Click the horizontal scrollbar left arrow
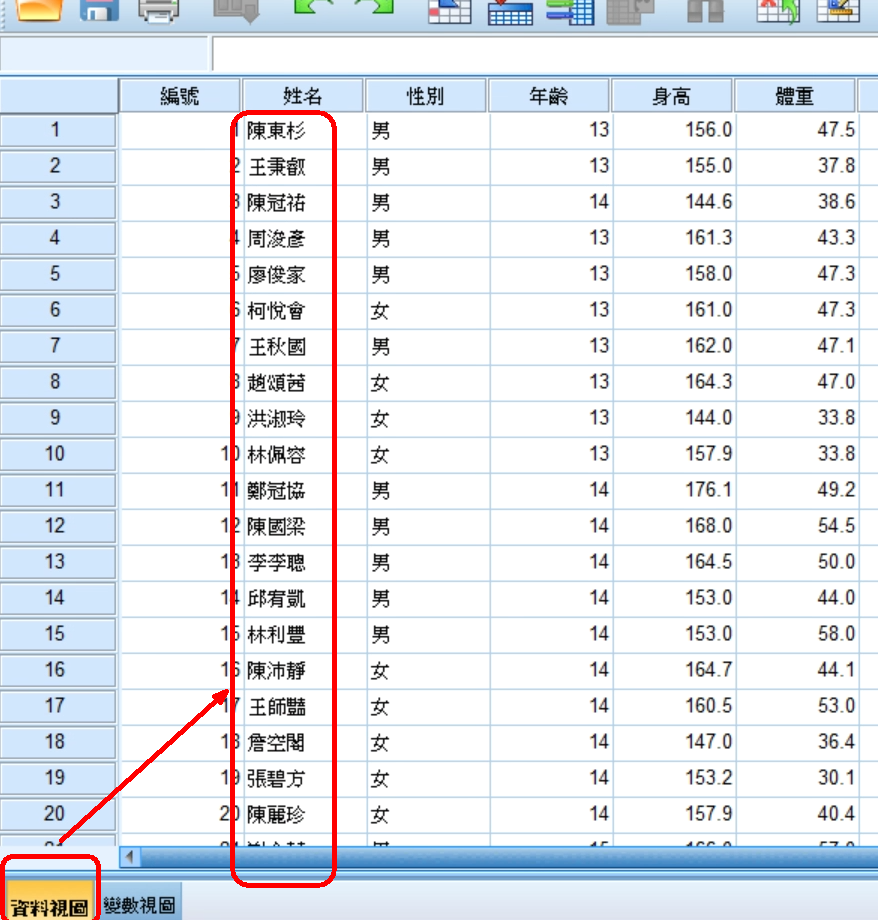878x920 pixels. [131, 857]
